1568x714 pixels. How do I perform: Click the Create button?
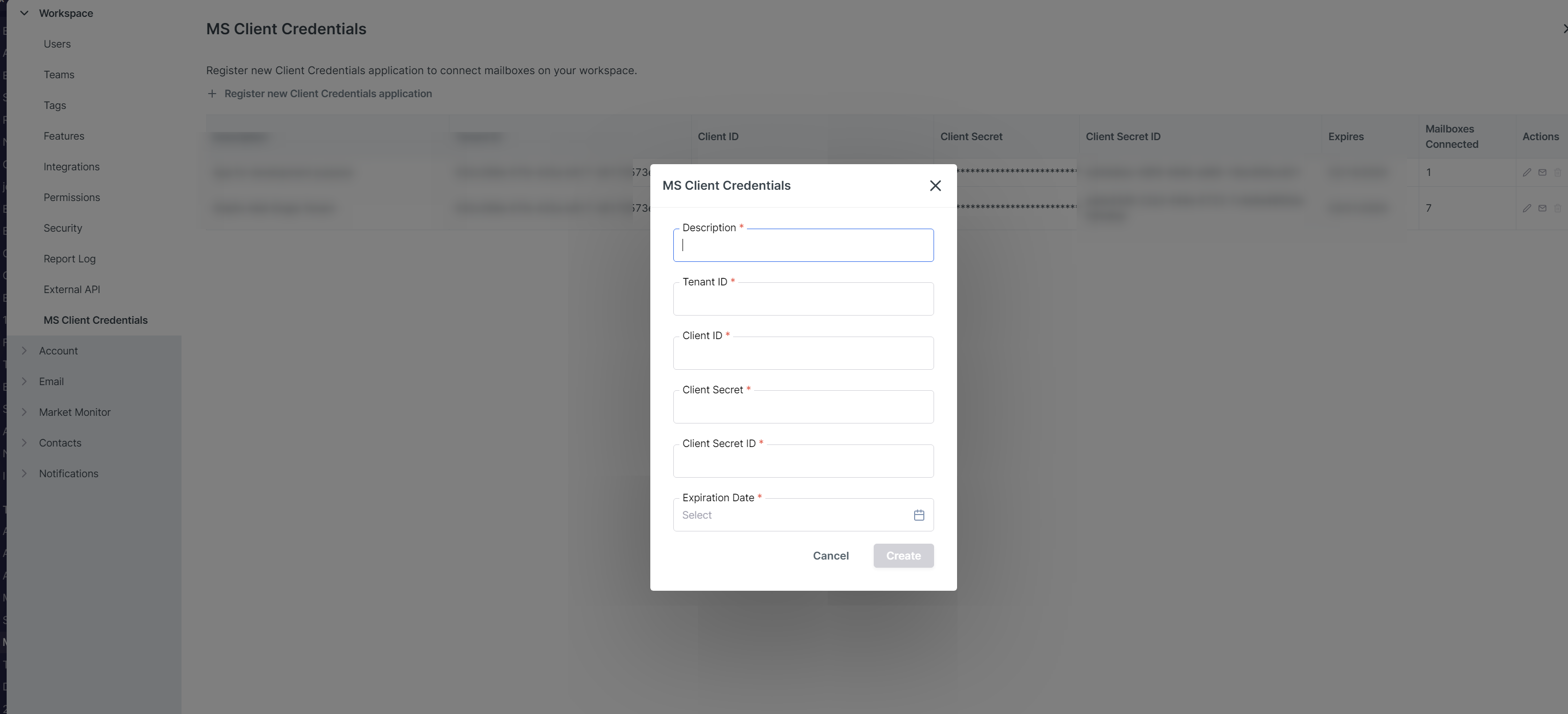click(x=903, y=556)
